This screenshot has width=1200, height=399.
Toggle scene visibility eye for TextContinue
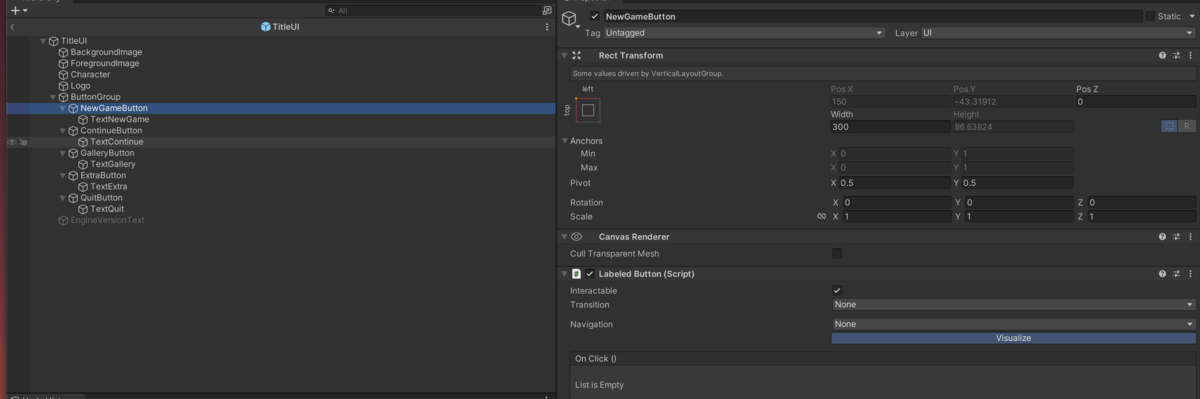point(12,142)
